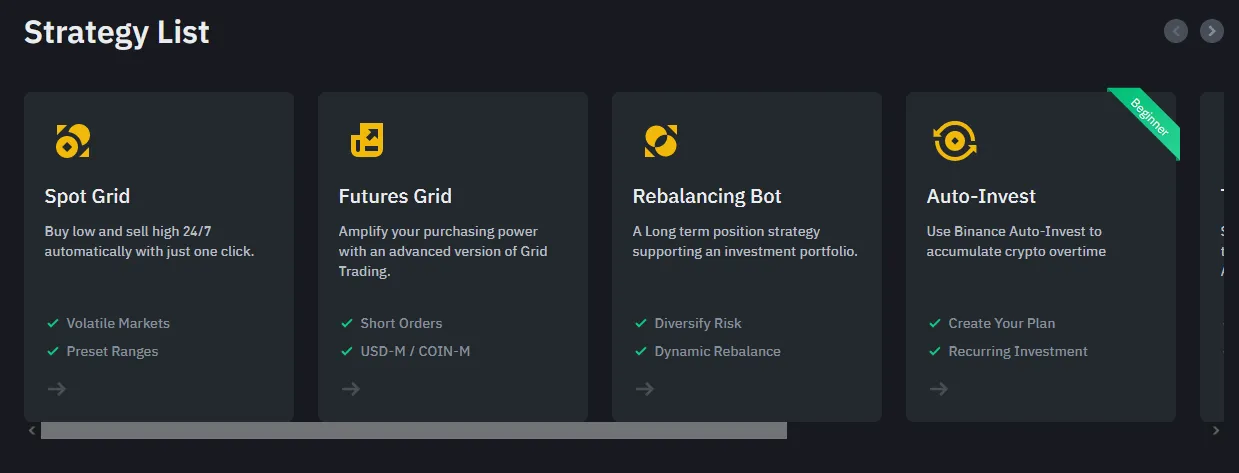Click the 'USD-M / COIN-M' feature text
Viewport: 1239px width, 473px height.
415,351
